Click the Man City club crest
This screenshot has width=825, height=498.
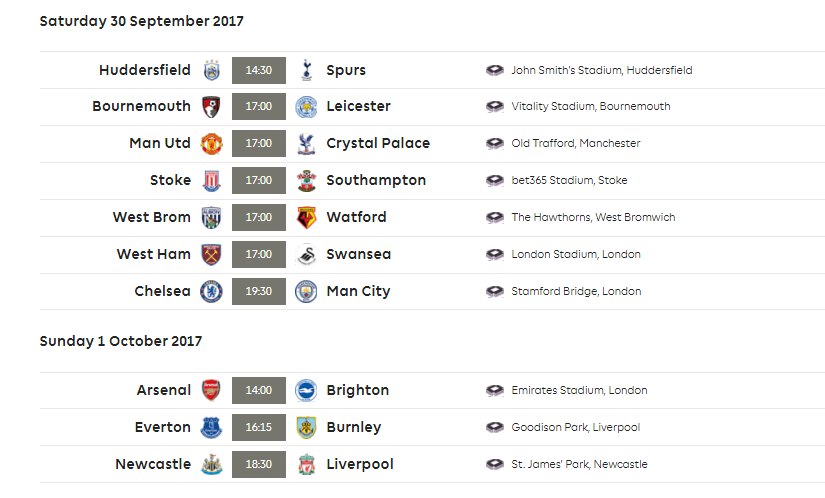[x=306, y=291]
